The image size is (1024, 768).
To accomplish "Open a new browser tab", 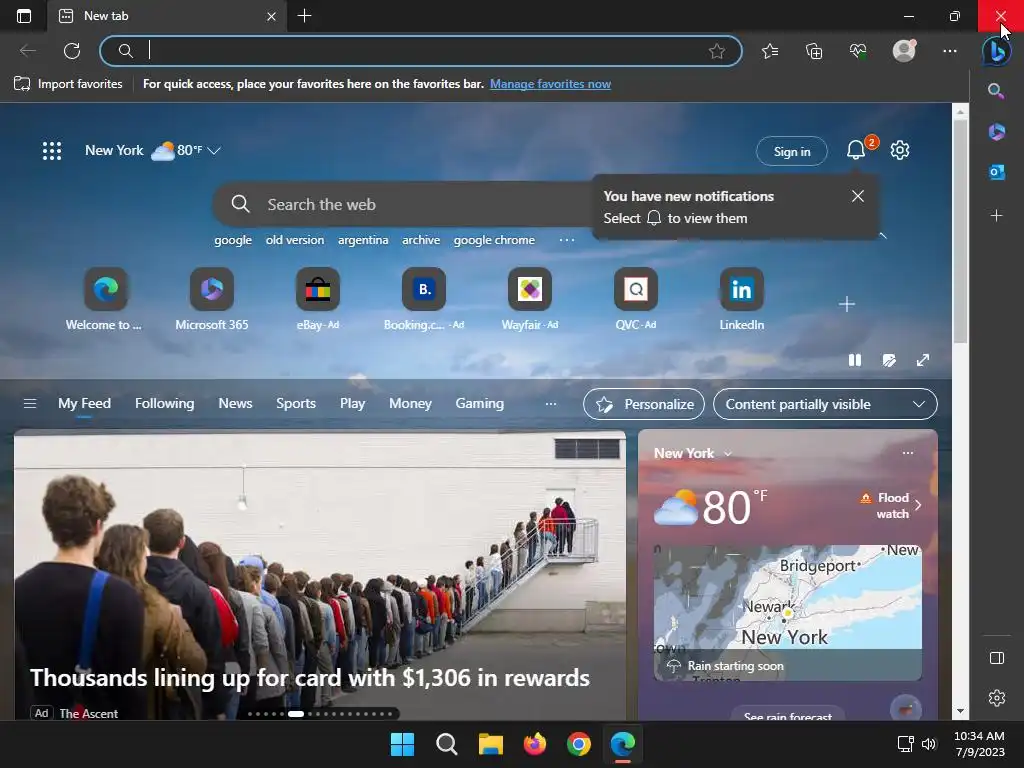I will tap(304, 16).
